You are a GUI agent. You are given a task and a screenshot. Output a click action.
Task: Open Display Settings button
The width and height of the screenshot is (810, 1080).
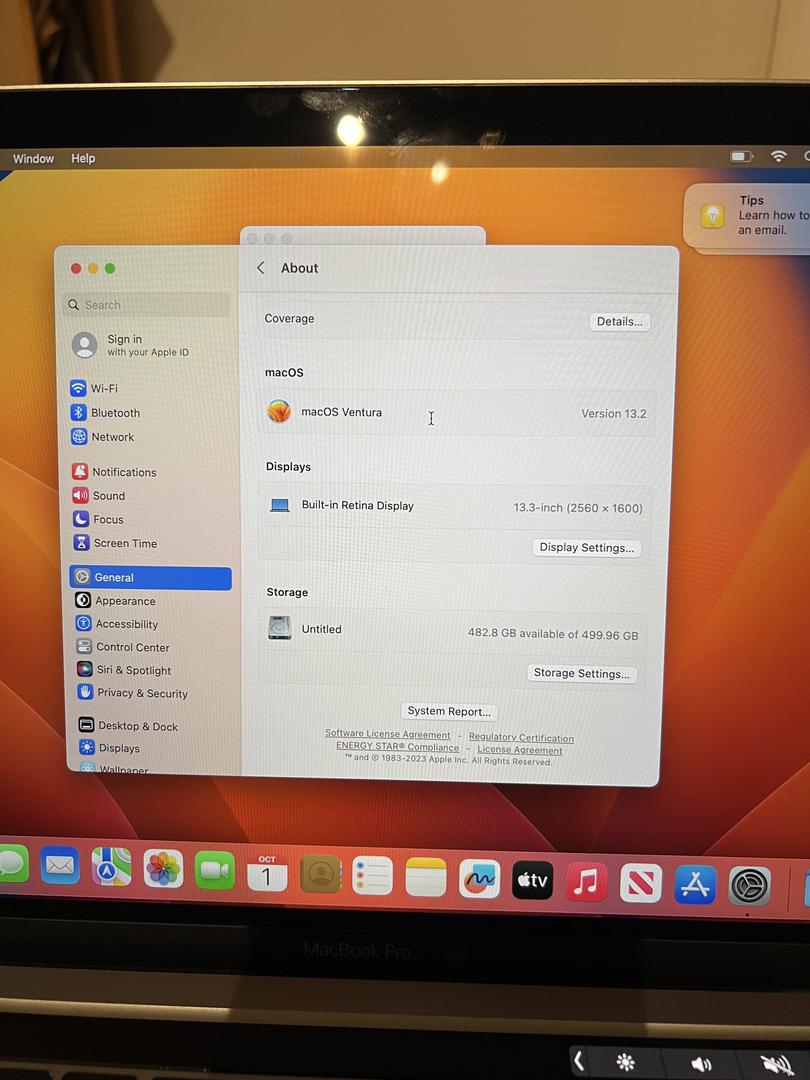click(587, 548)
